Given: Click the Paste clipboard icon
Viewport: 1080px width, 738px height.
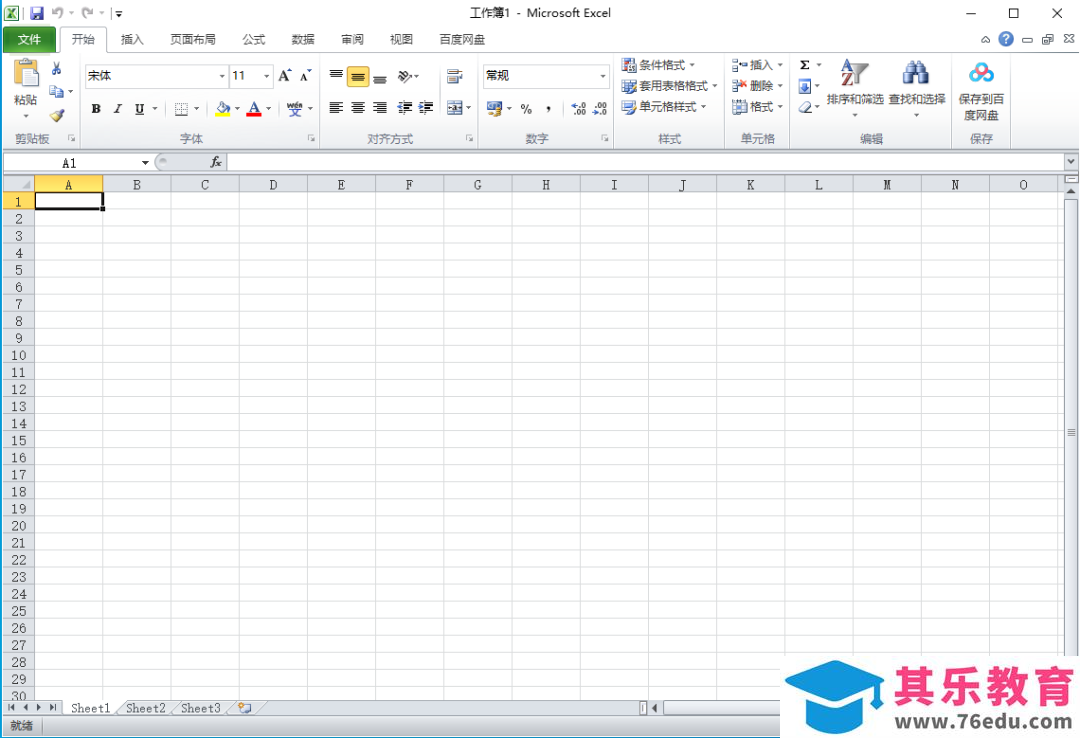Looking at the screenshot, I should (26, 74).
